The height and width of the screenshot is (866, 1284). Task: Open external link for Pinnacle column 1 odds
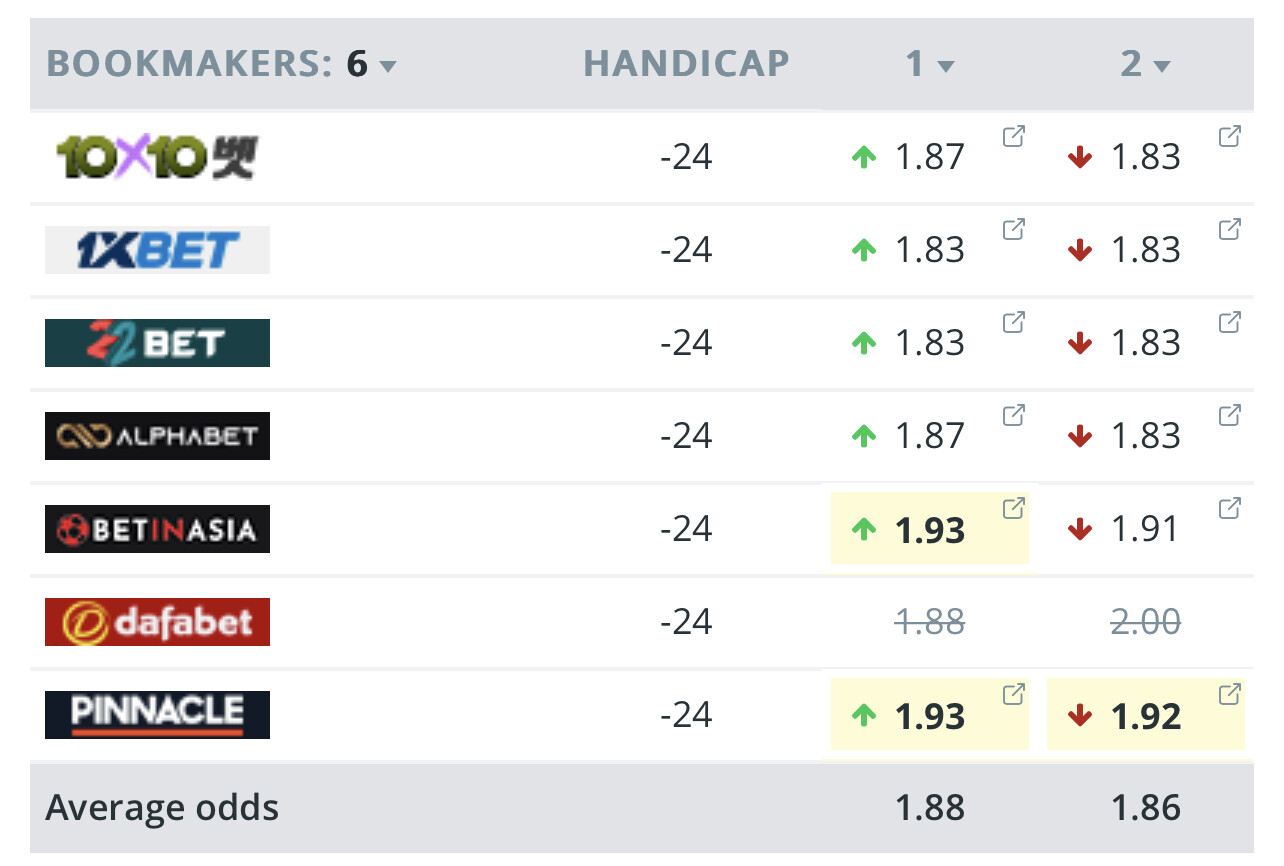click(1013, 694)
